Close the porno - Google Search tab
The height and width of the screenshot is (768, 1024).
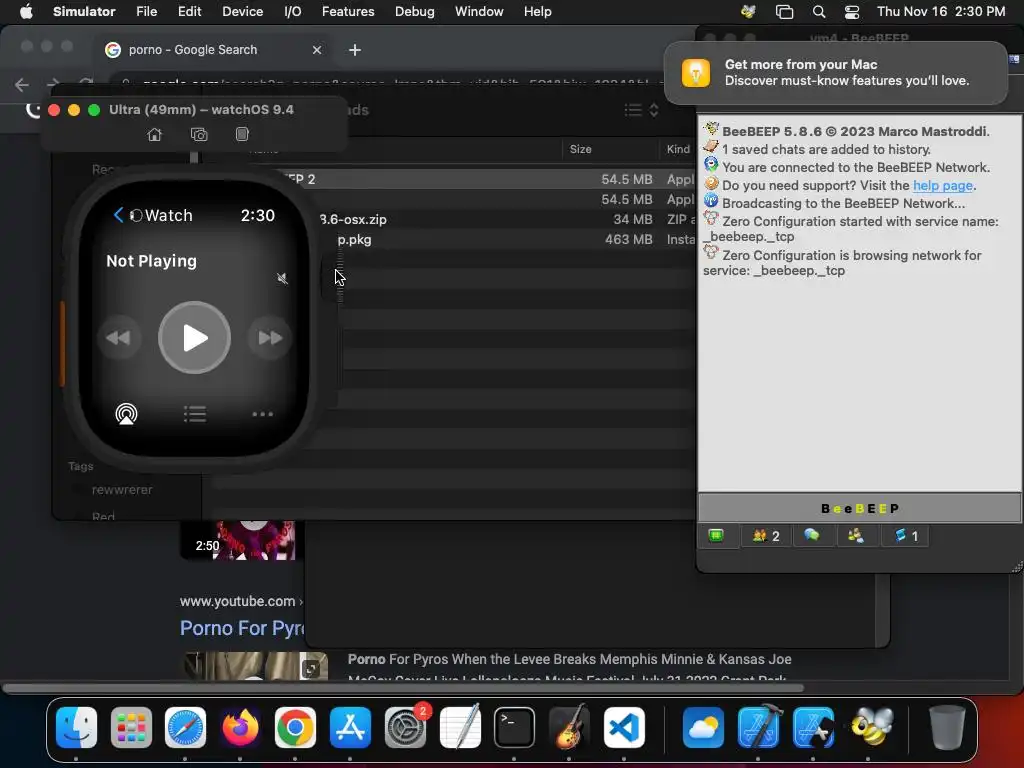pos(317,50)
